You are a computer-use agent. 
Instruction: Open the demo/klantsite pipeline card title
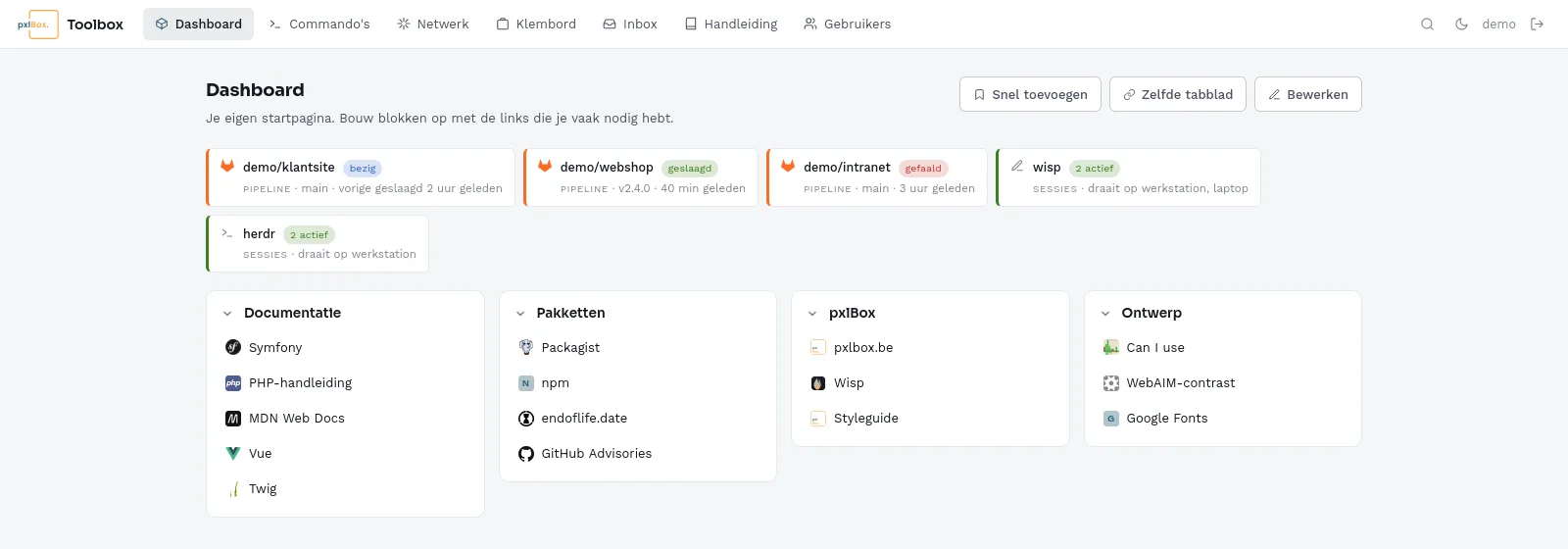[289, 168]
